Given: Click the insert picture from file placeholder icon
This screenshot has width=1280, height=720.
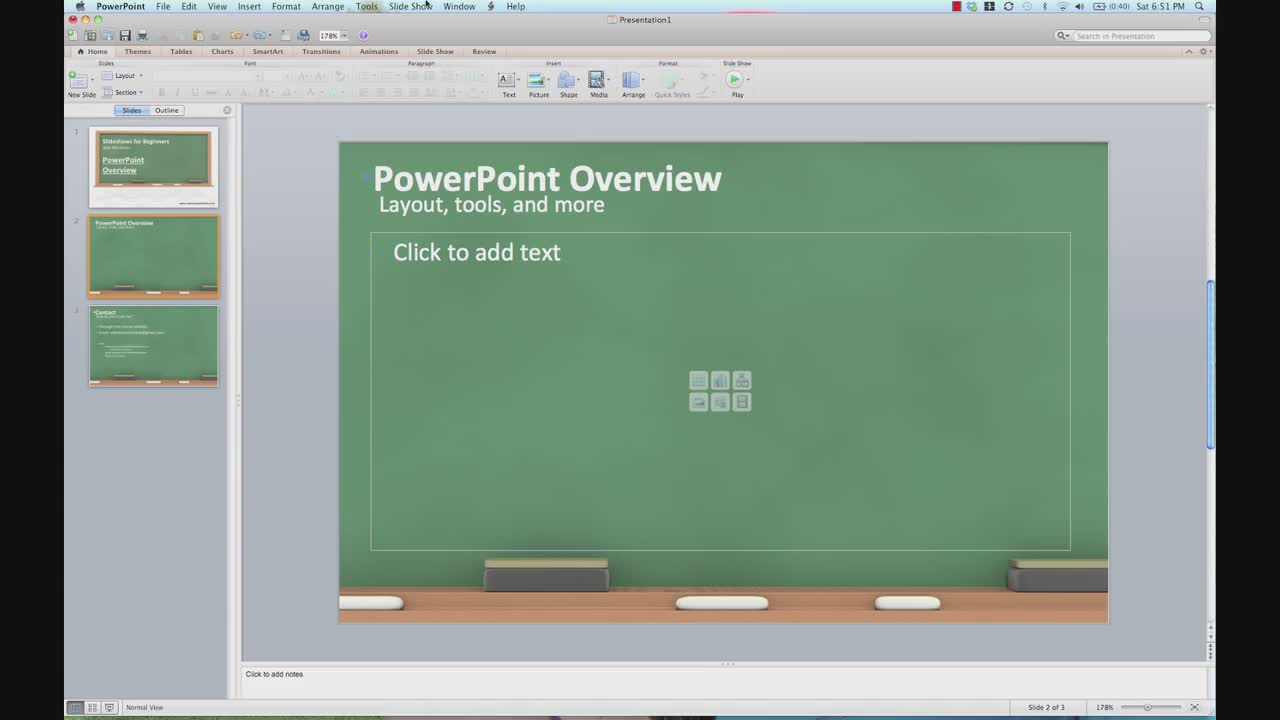Looking at the screenshot, I should click(699, 402).
